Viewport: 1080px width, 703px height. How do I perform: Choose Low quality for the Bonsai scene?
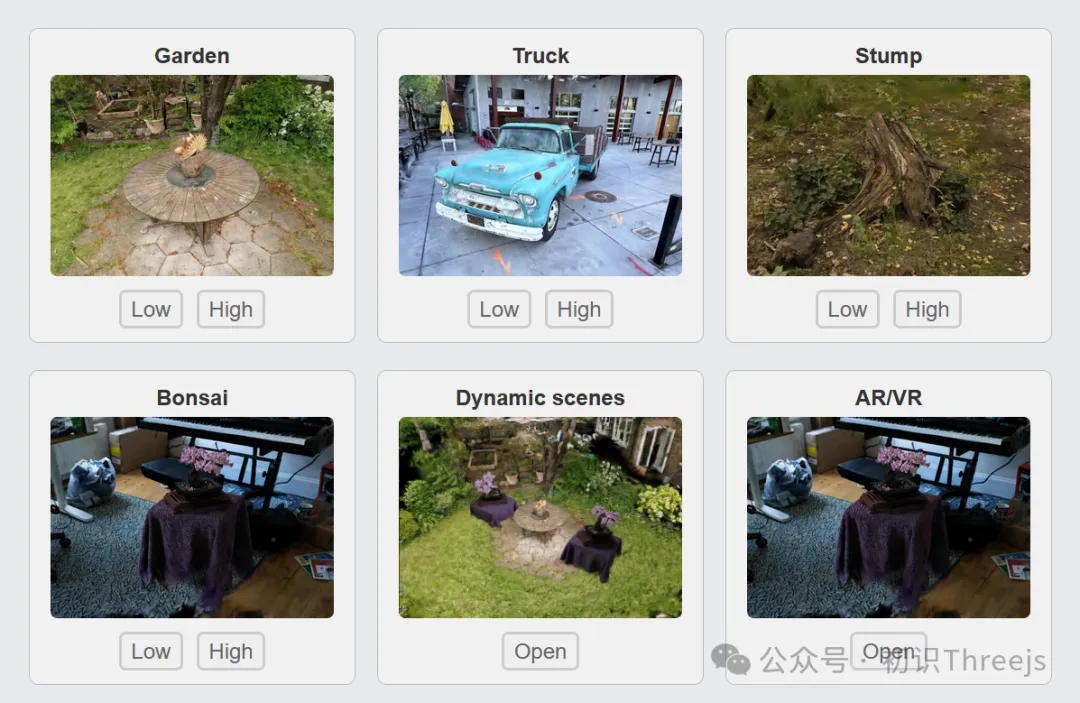[151, 651]
